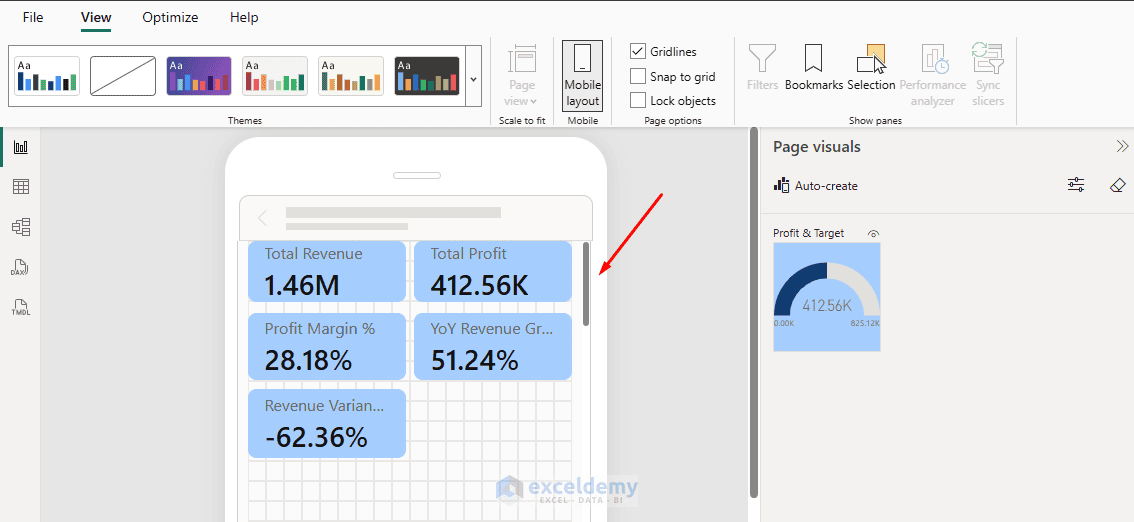1134x522 pixels.
Task: Click the 51.24% growth value
Action: click(x=474, y=360)
